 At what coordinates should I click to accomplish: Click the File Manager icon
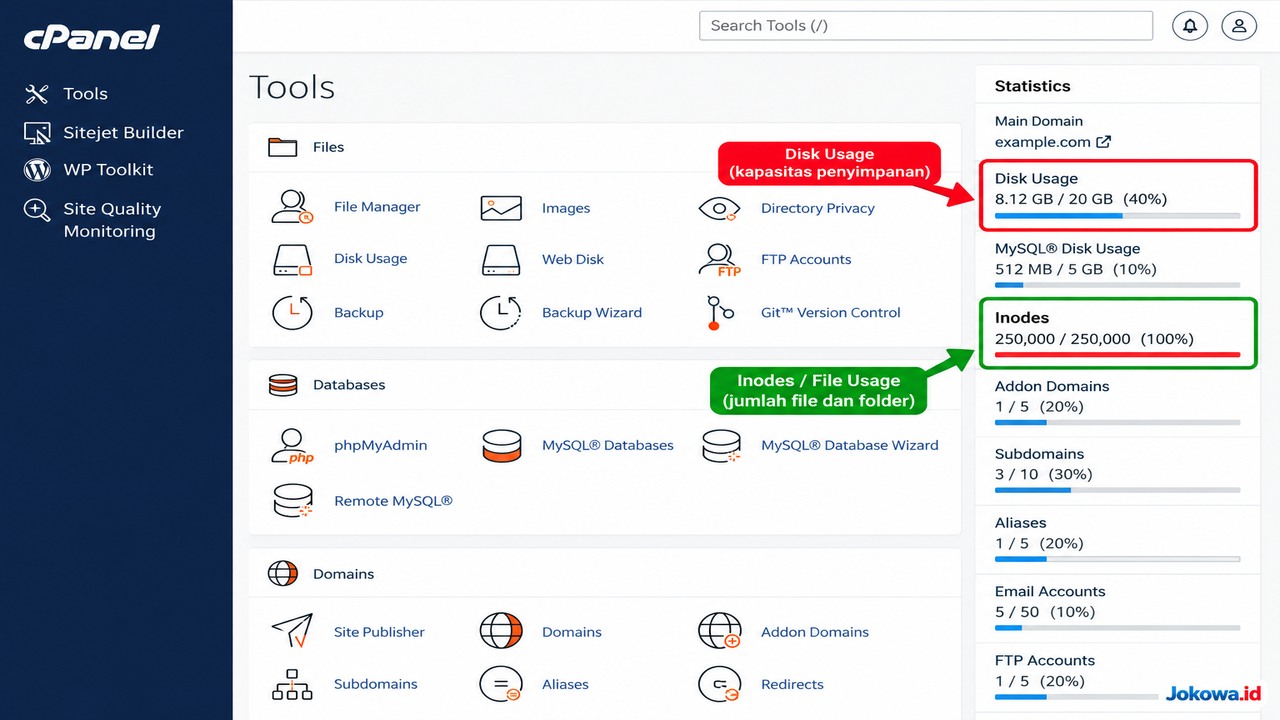pos(292,207)
